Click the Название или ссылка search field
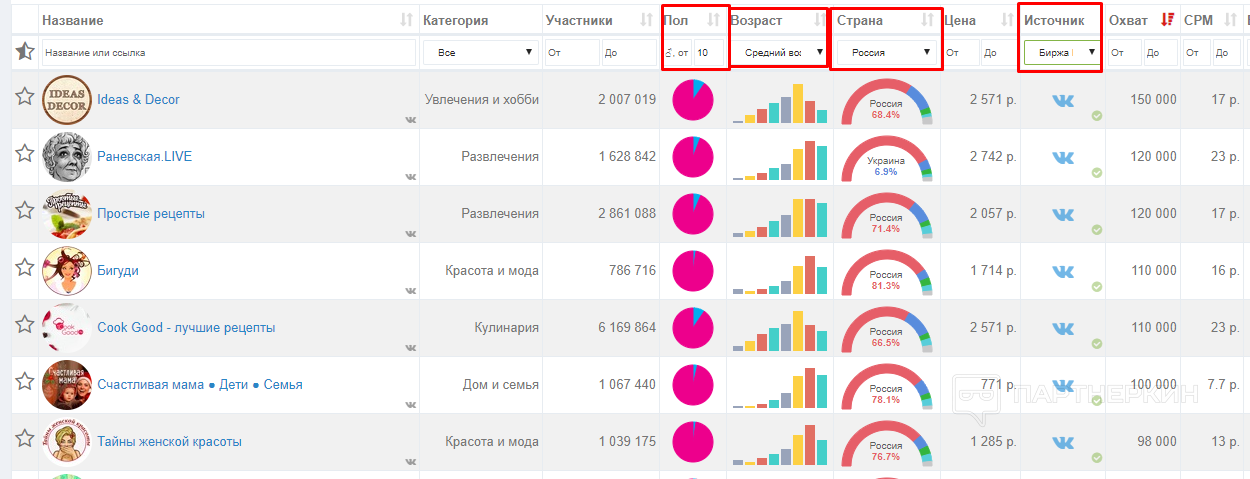 click(229, 53)
